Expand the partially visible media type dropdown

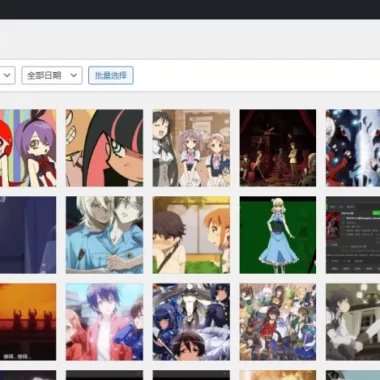pyautogui.click(x=7, y=75)
